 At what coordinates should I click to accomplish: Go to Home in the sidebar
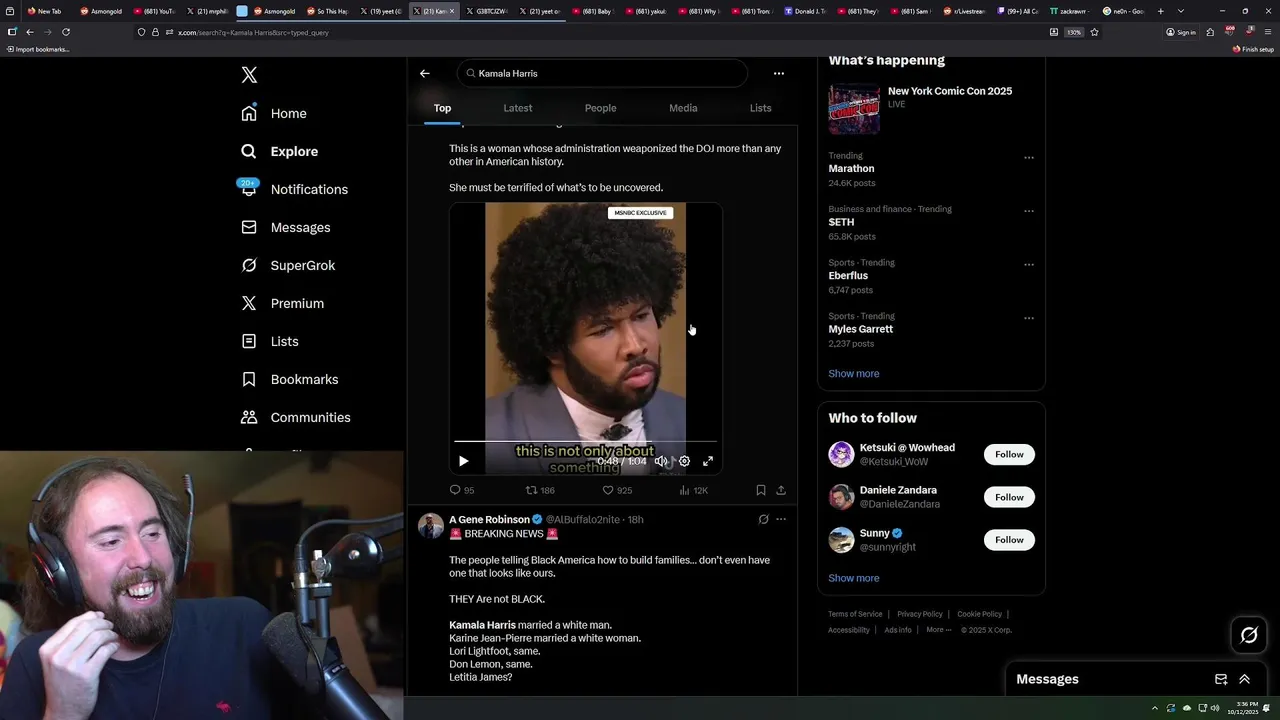coord(274,113)
